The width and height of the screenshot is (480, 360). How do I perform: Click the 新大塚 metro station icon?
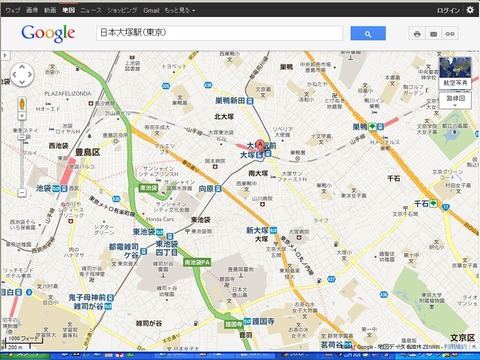pyautogui.click(x=274, y=230)
